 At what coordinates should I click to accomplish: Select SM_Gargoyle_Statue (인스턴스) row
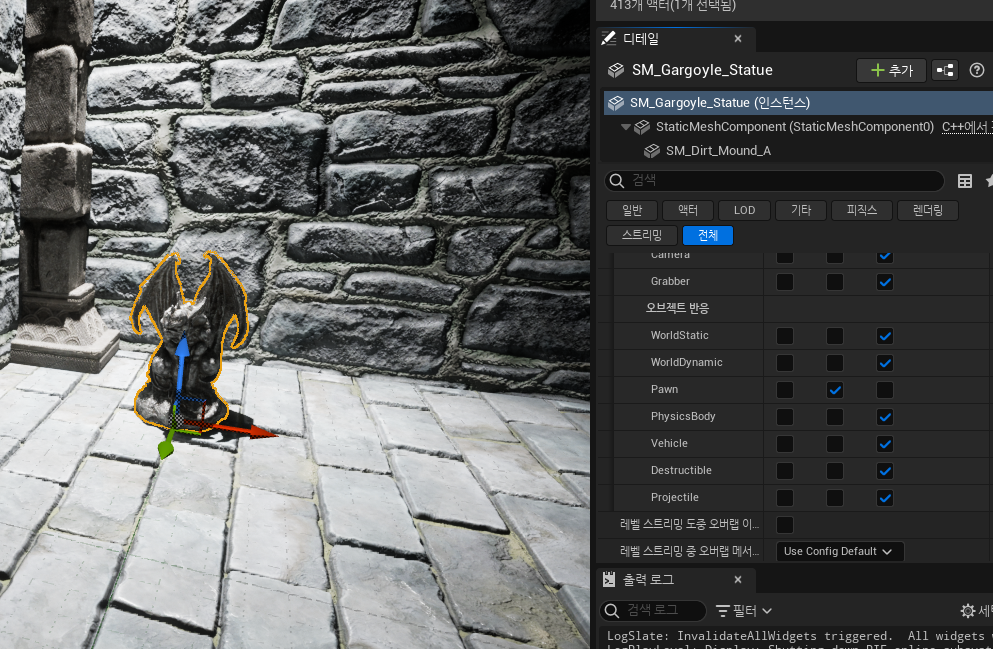798,103
